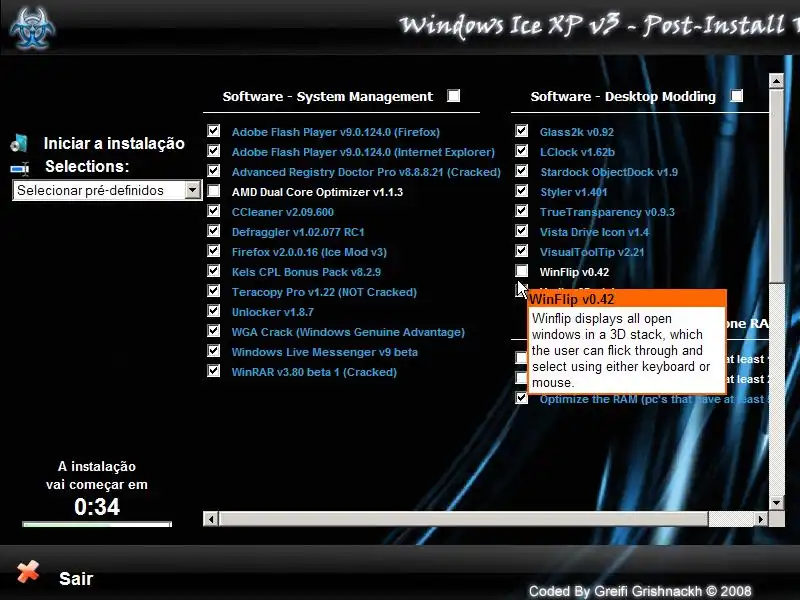Uncheck Vista Drive Icon v1.4 checkbox

pyautogui.click(x=521, y=231)
